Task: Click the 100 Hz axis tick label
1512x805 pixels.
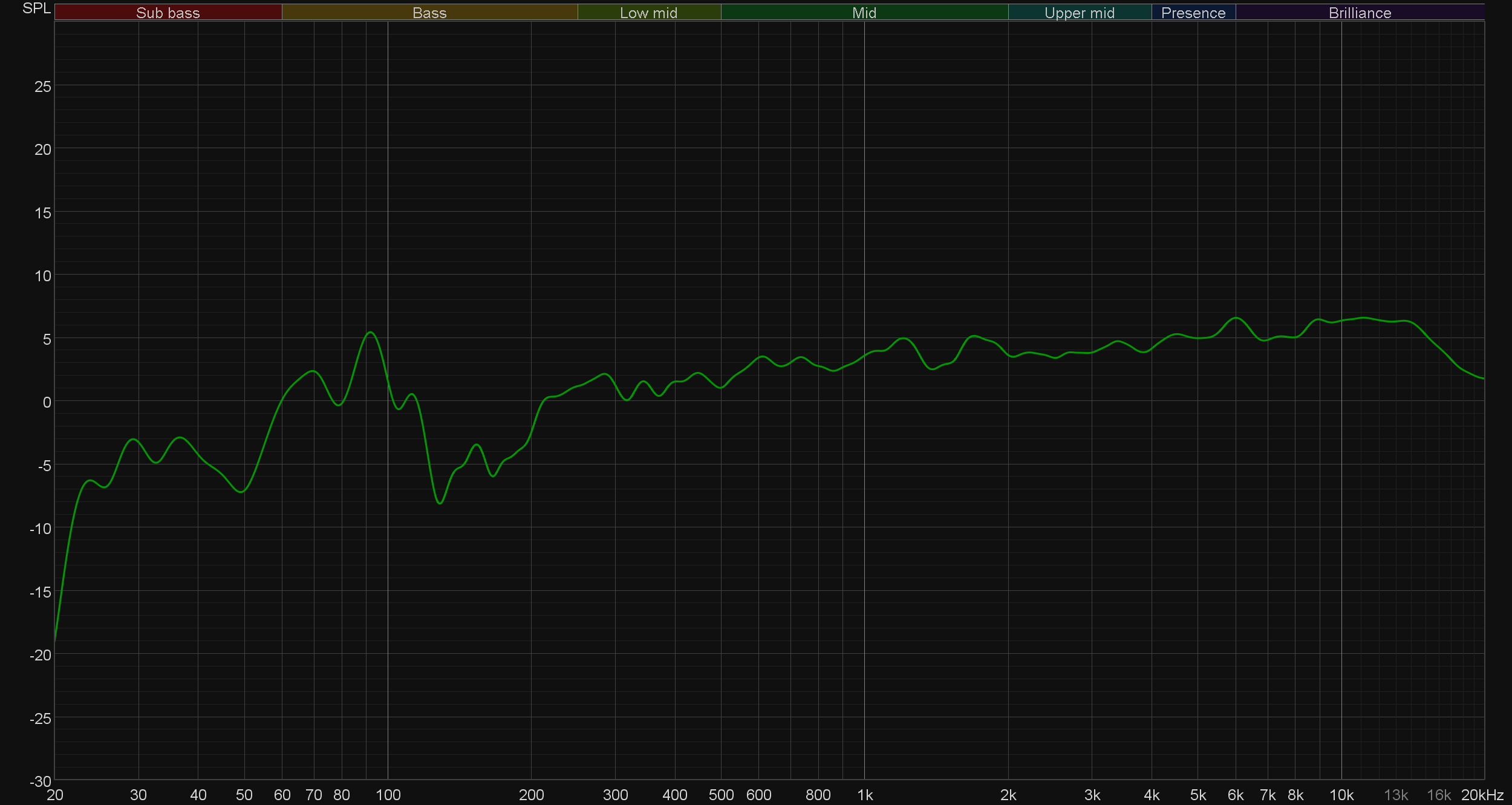Action: [x=388, y=795]
